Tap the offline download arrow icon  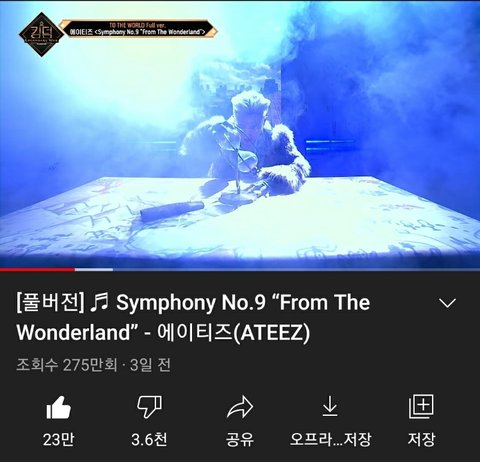pos(330,406)
